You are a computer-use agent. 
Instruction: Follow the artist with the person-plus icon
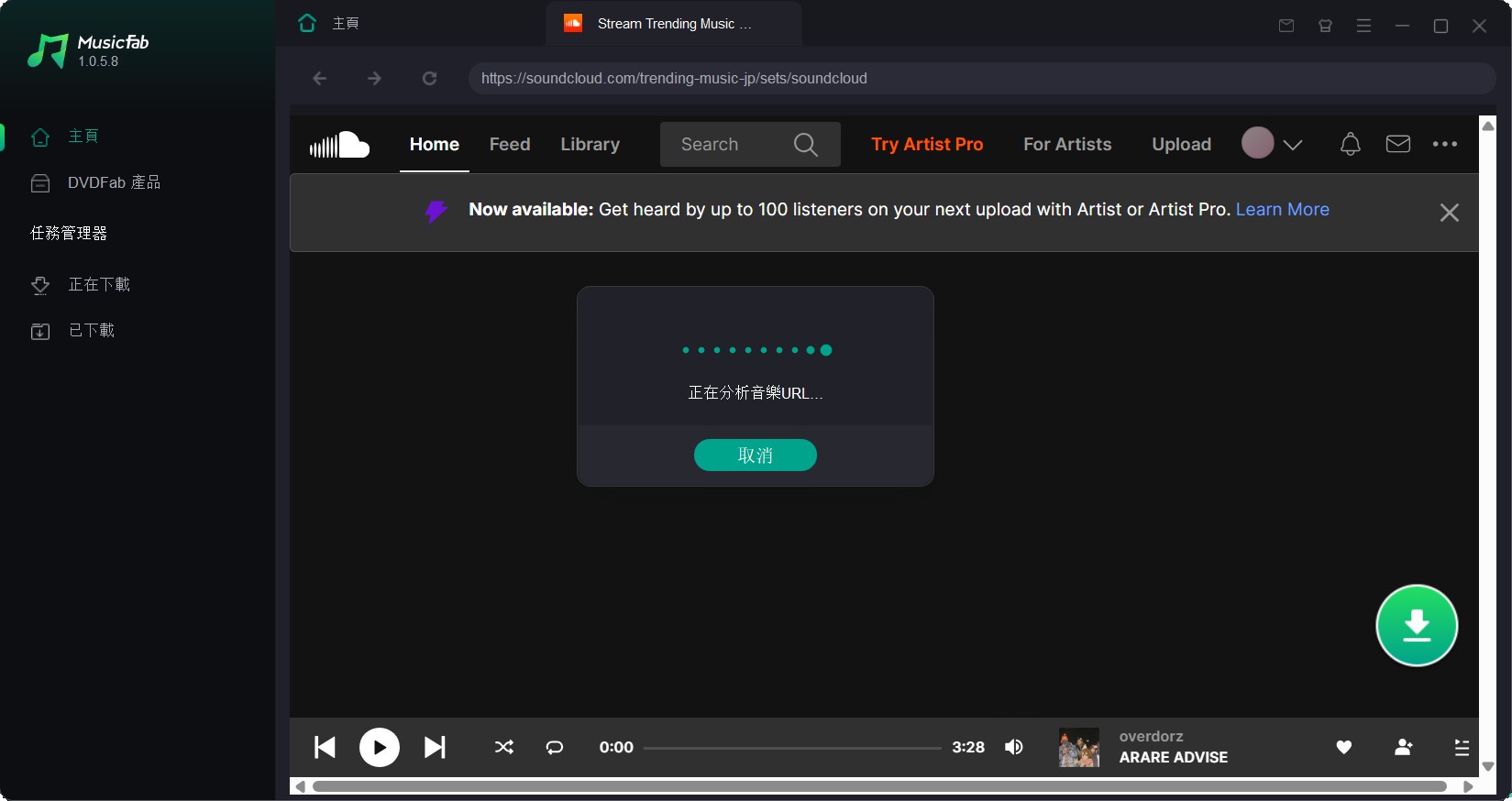pos(1404,748)
